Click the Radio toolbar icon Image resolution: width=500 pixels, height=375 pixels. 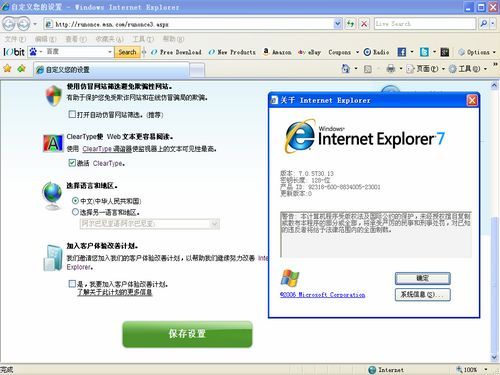coord(376,52)
